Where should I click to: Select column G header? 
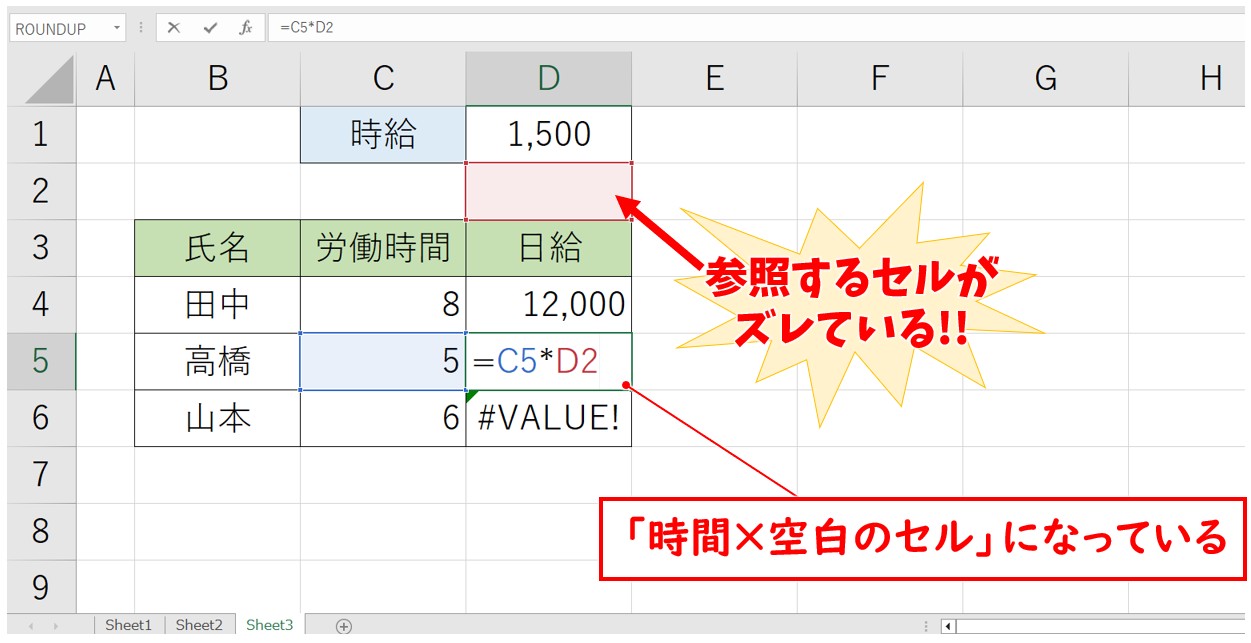[1046, 79]
